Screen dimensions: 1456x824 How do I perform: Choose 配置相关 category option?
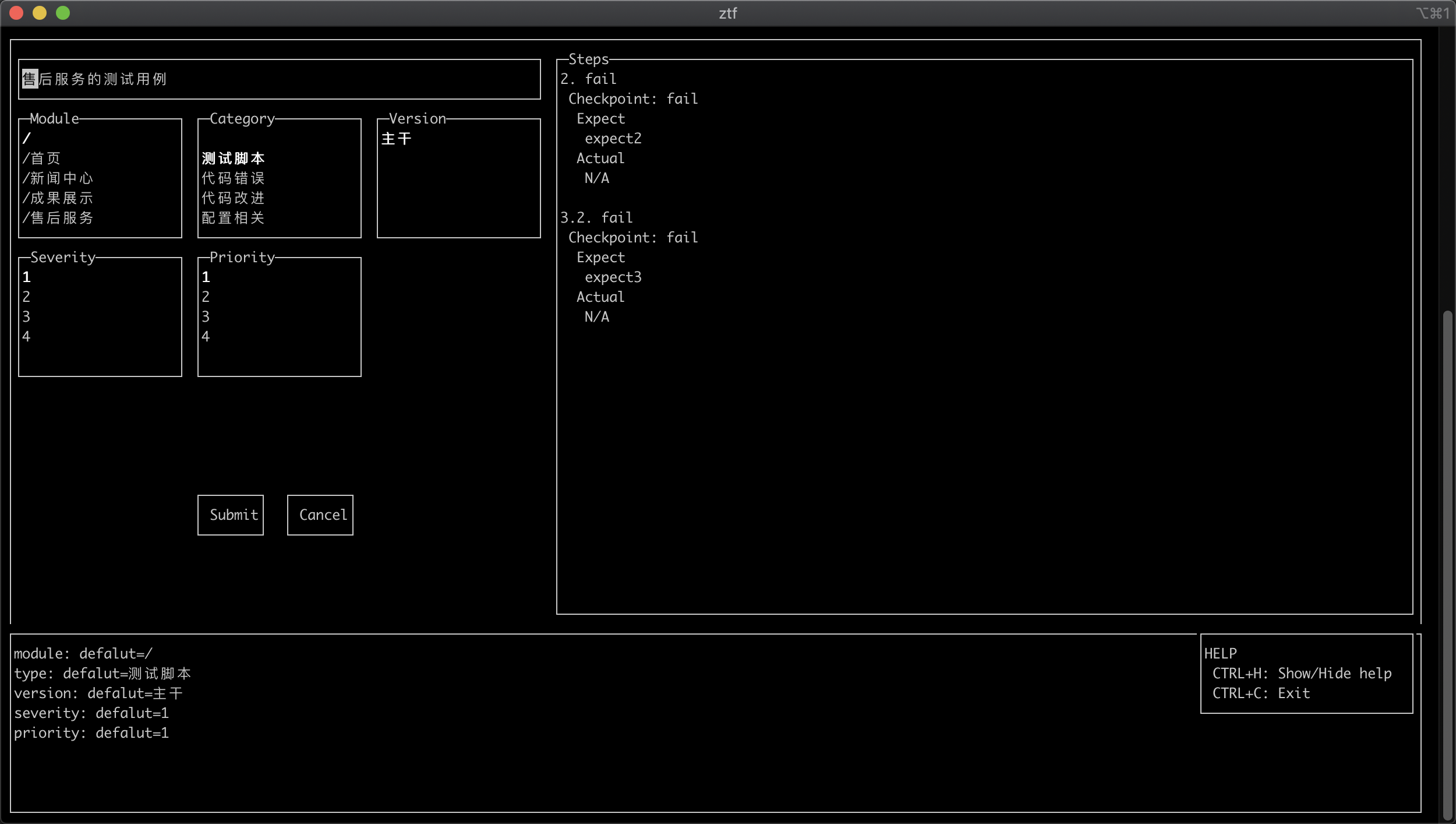pos(233,218)
